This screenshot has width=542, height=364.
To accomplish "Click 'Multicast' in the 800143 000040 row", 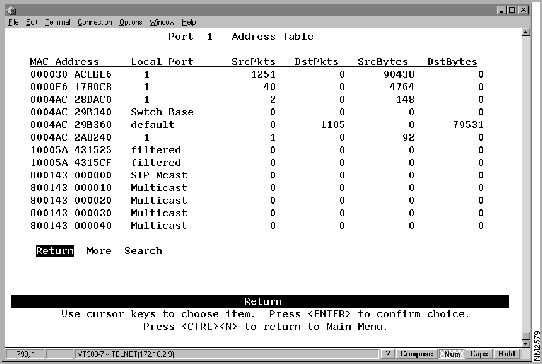I will tap(159, 225).
